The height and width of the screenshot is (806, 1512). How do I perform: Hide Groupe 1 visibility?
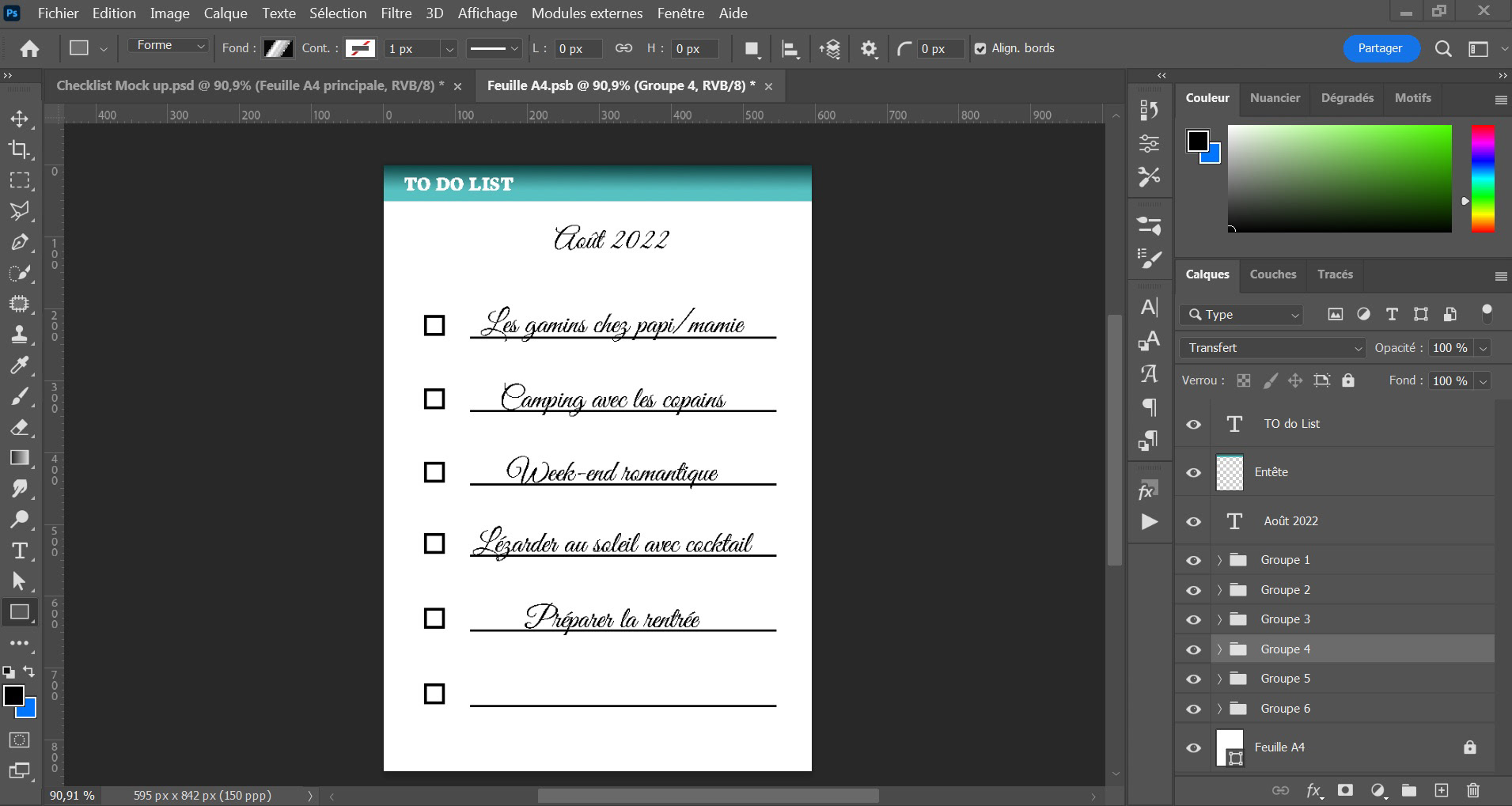coord(1193,560)
